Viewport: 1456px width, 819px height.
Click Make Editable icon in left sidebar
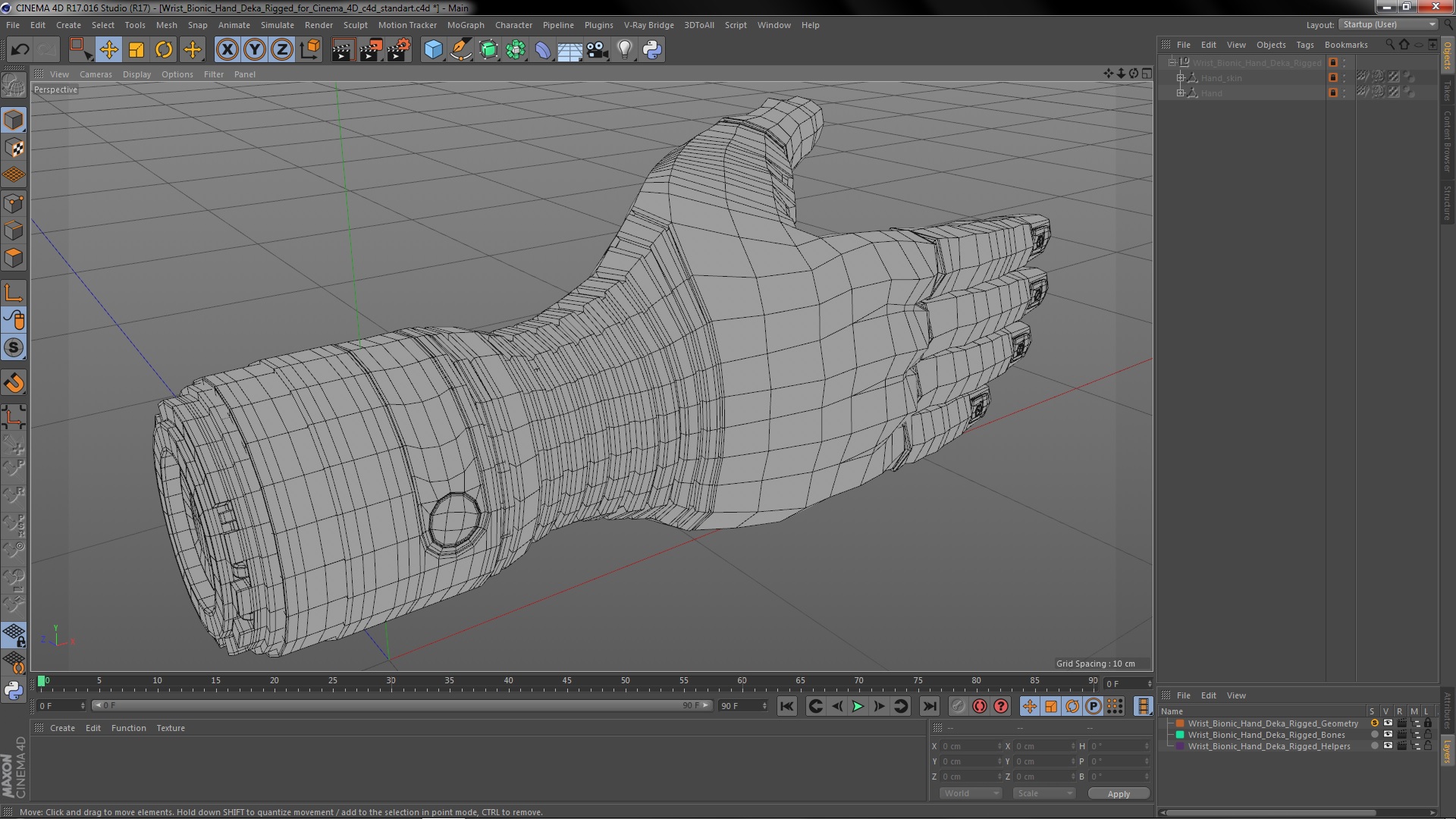tap(14, 85)
